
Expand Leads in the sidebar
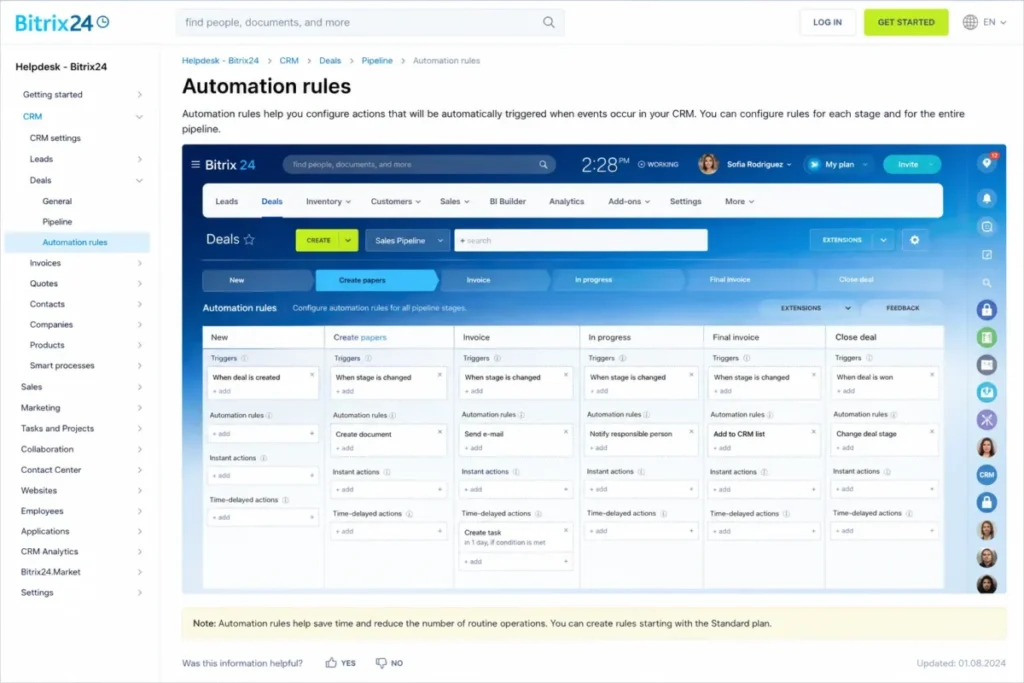(x=139, y=159)
